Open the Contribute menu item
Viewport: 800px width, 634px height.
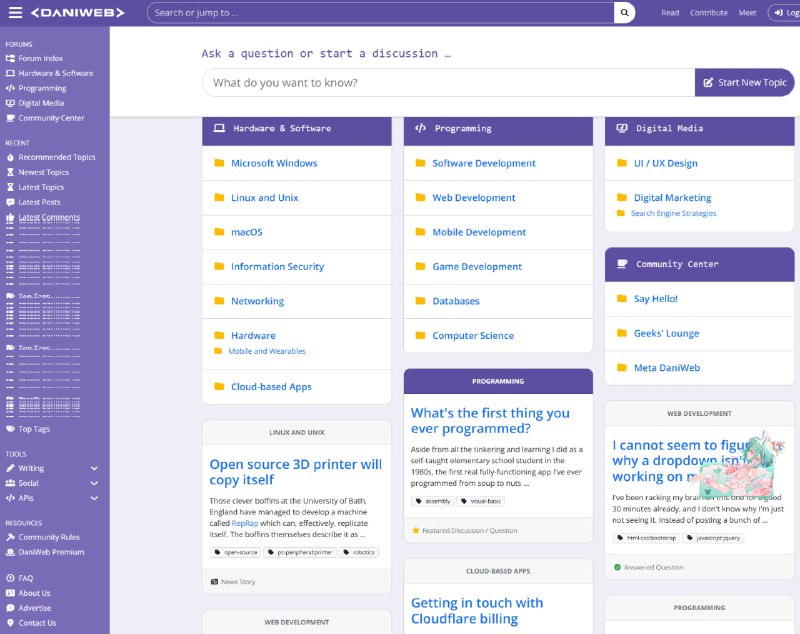[x=709, y=13]
